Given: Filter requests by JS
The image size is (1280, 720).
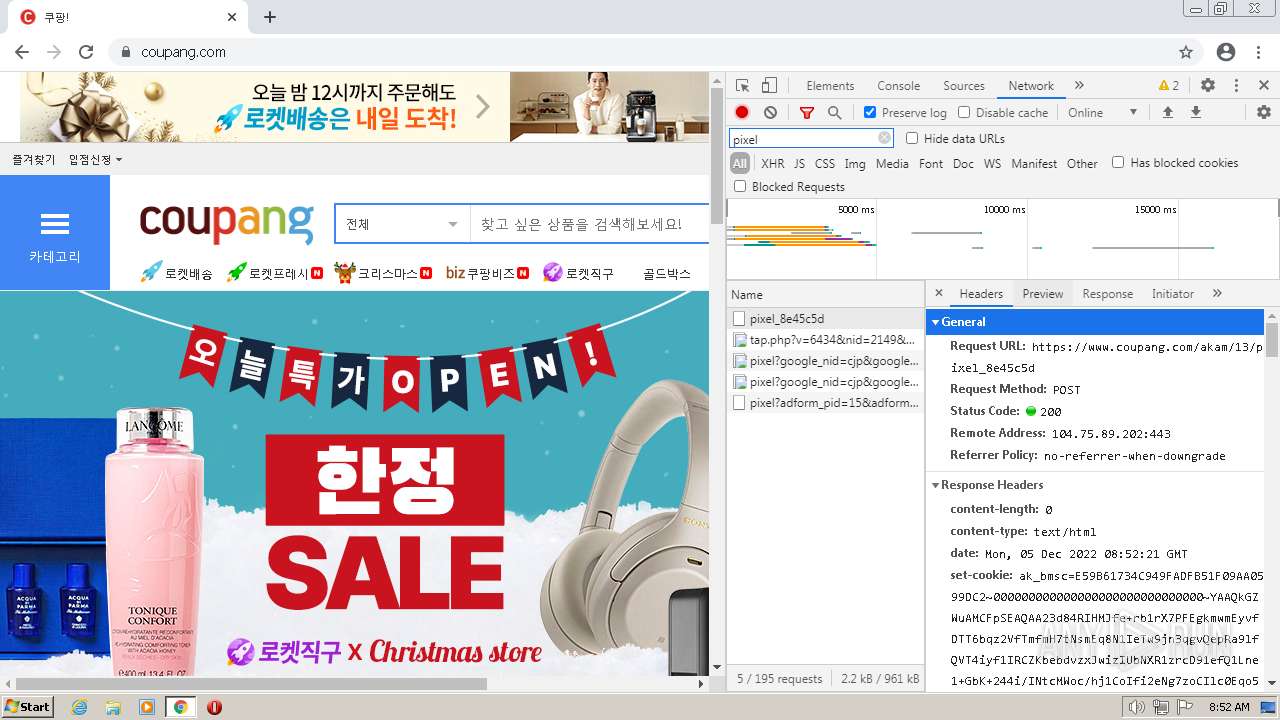Looking at the screenshot, I should click(799, 164).
